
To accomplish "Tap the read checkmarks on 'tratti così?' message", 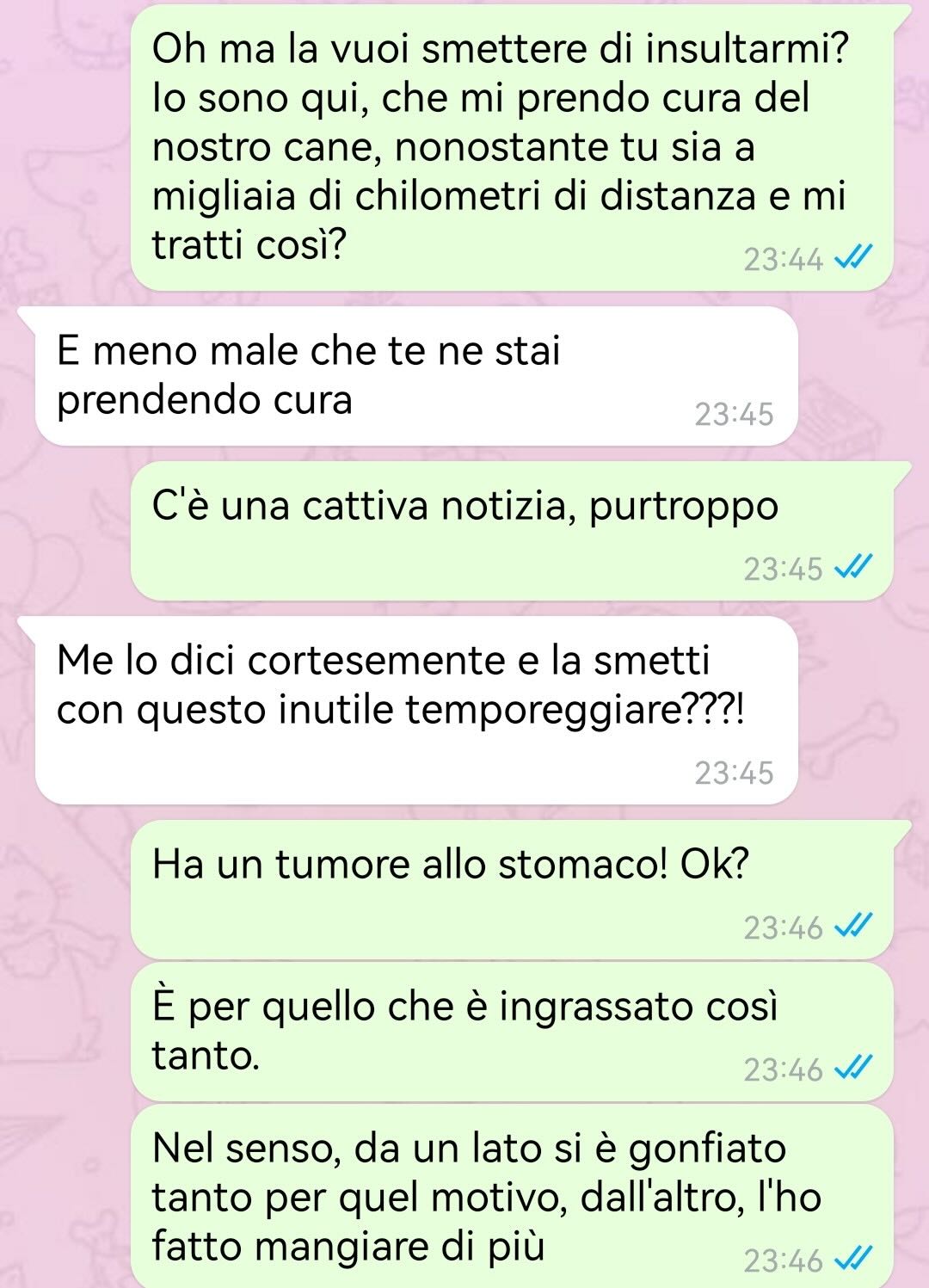I will click(854, 257).
